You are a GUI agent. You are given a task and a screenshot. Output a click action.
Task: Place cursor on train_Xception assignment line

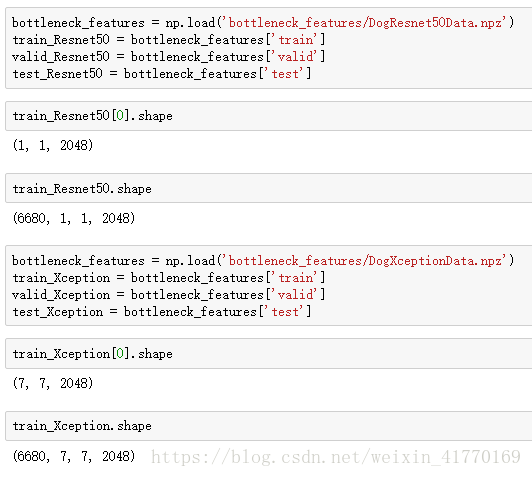click(x=169, y=278)
